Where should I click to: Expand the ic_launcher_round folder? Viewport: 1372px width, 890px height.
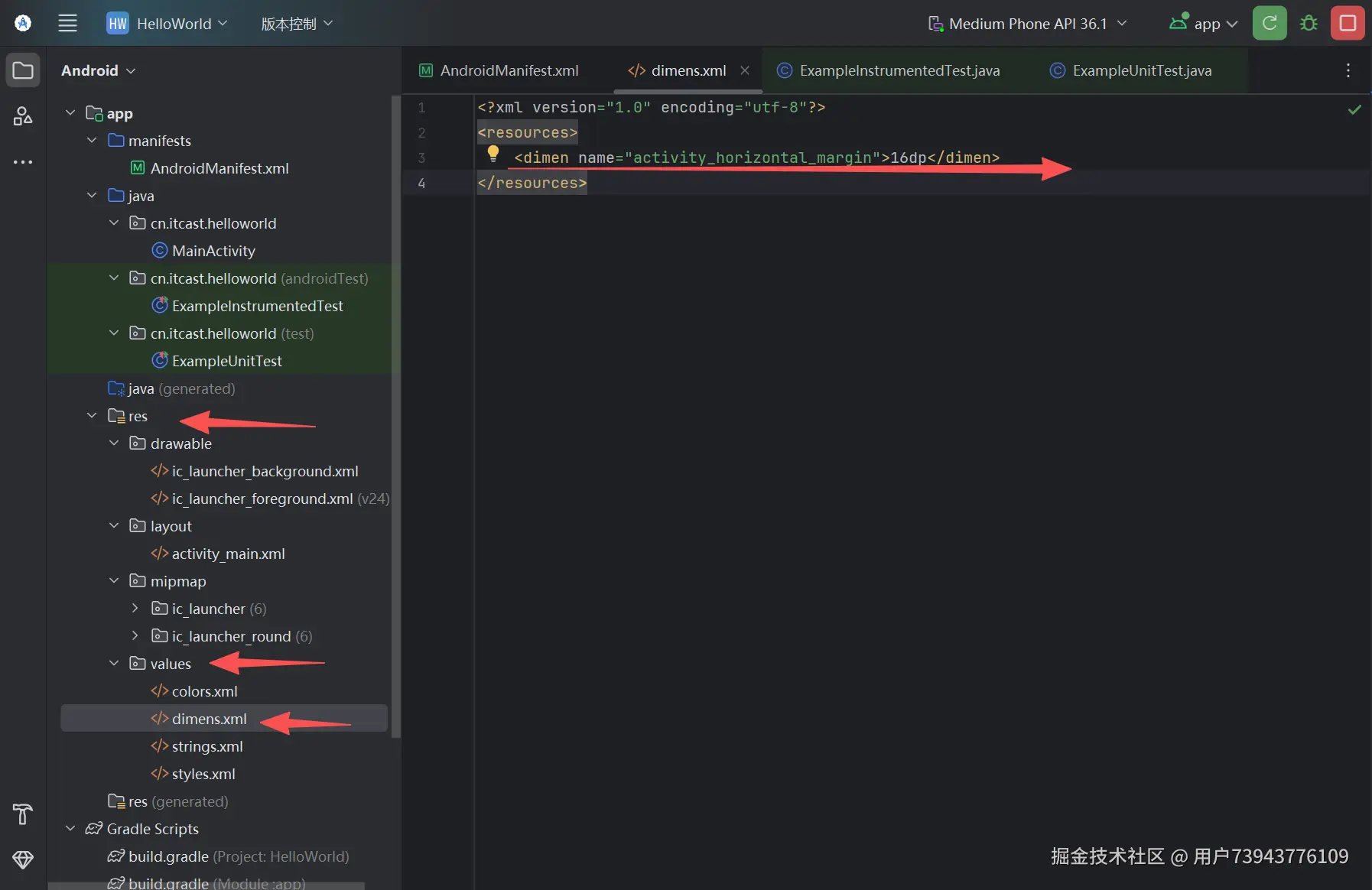135,636
